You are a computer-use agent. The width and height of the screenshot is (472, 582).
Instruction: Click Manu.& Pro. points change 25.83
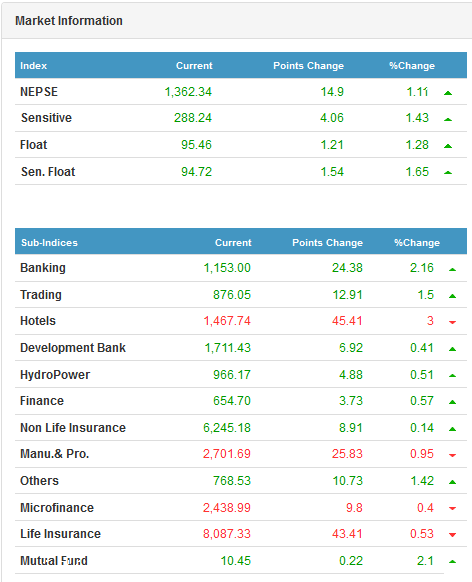click(x=347, y=454)
